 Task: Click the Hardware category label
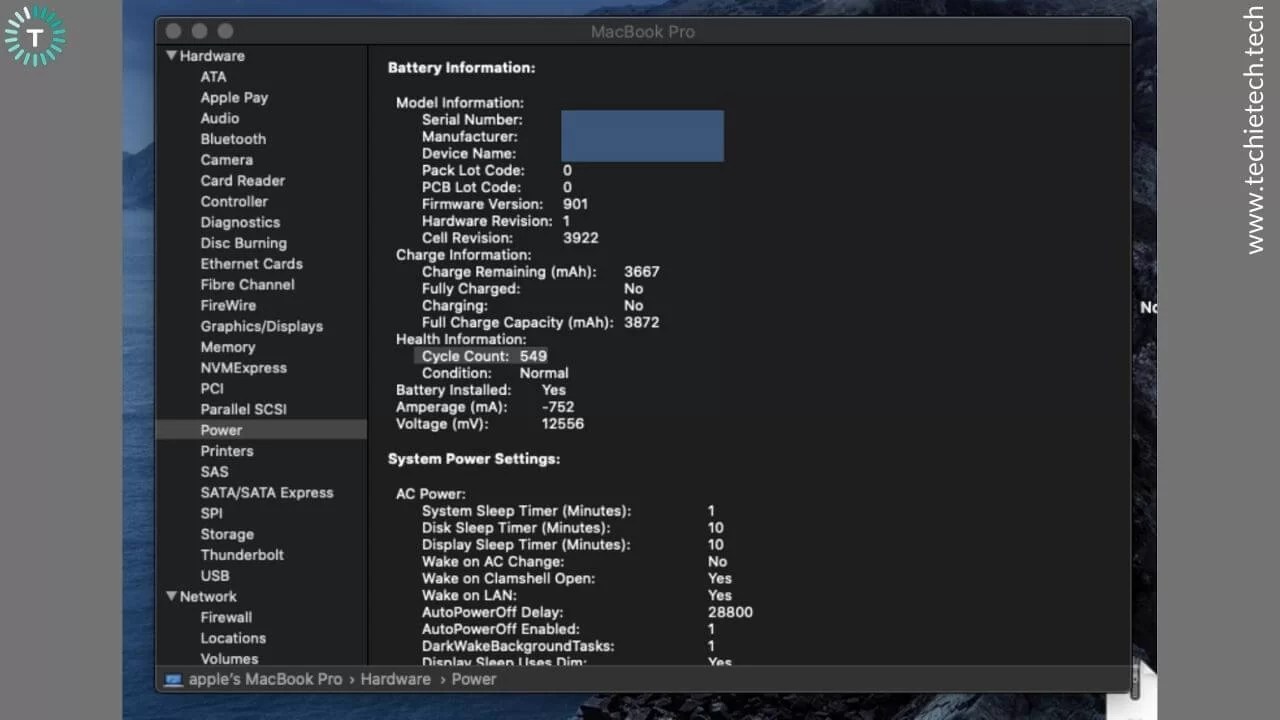[x=212, y=56]
